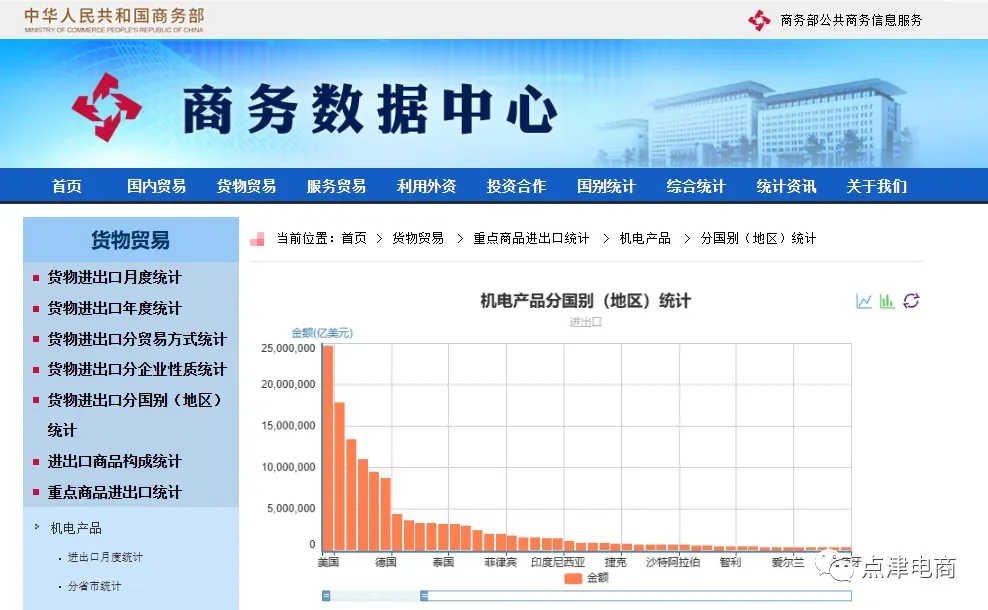Image resolution: width=988 pixels, height=610 pixels.
Task: Click the 商务部公共商务信息服务 header link
Action: coord(851,20)
